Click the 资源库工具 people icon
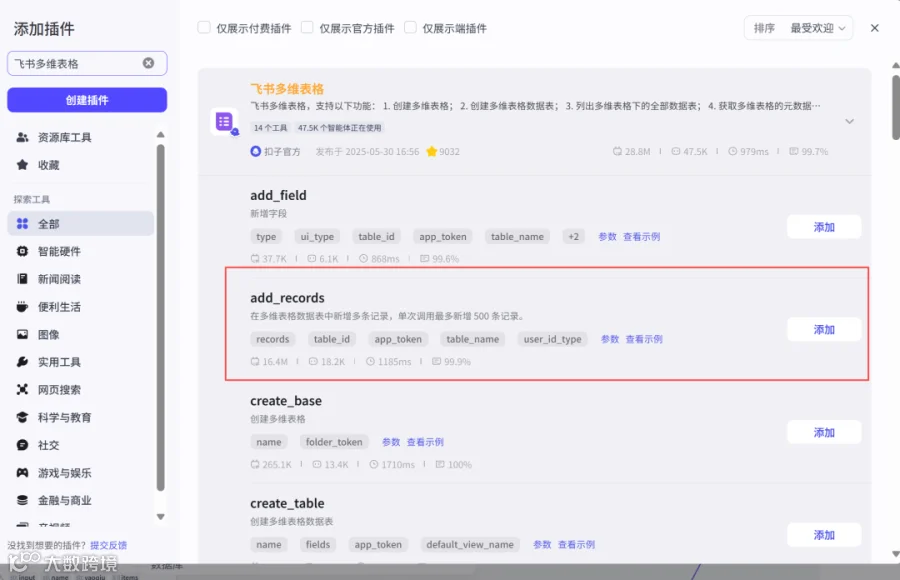The height and width of the screenshot is (580, 900). tap(22, 137)
